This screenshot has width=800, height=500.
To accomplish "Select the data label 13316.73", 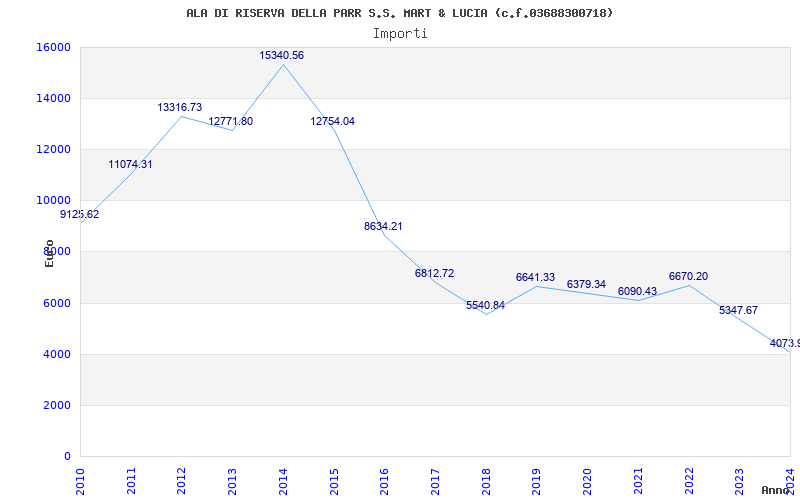I will point(180,107).
